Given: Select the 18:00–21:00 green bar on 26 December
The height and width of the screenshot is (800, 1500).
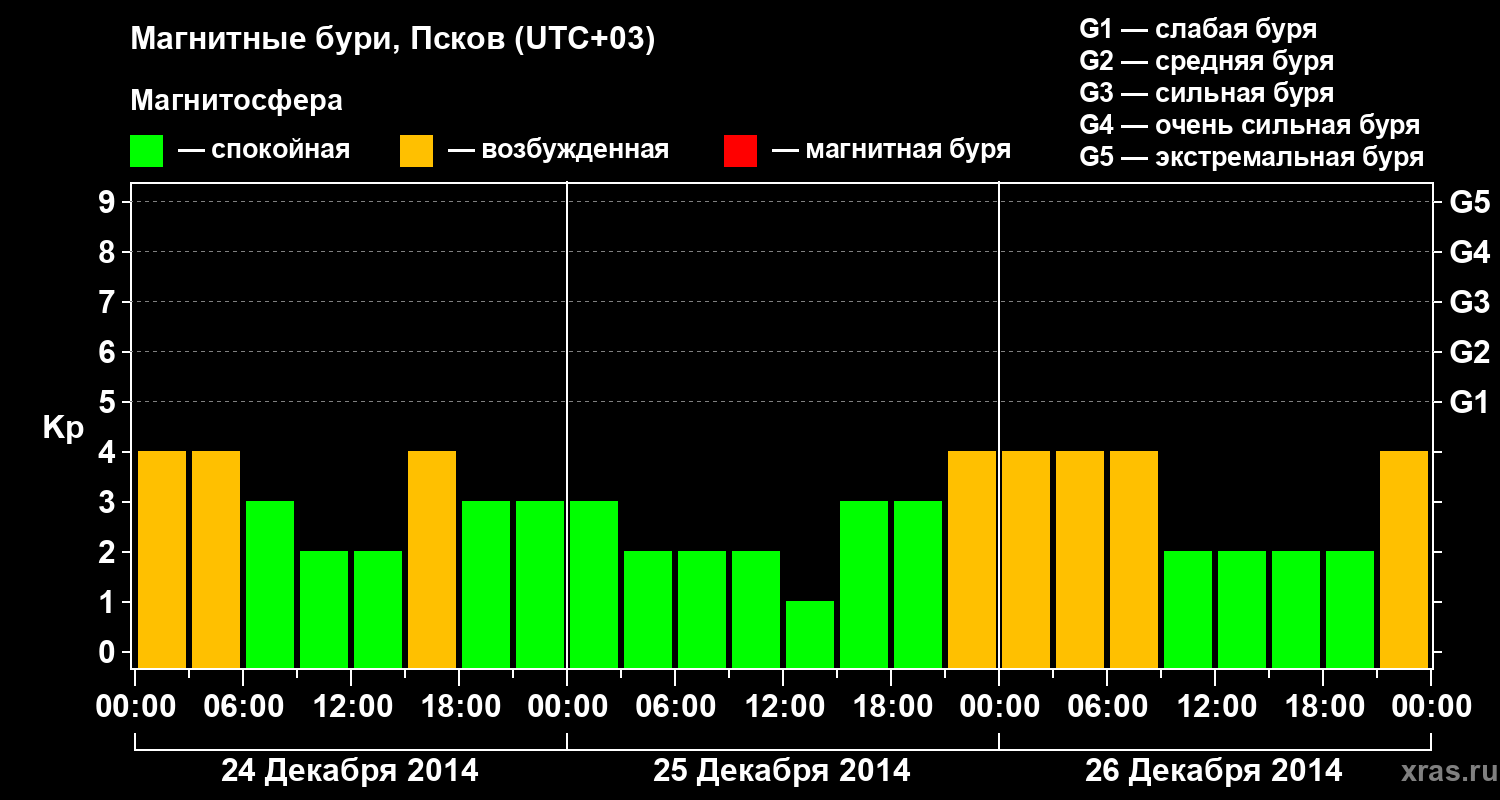Looking at the screenshot, I should [x=1350, y=609].
